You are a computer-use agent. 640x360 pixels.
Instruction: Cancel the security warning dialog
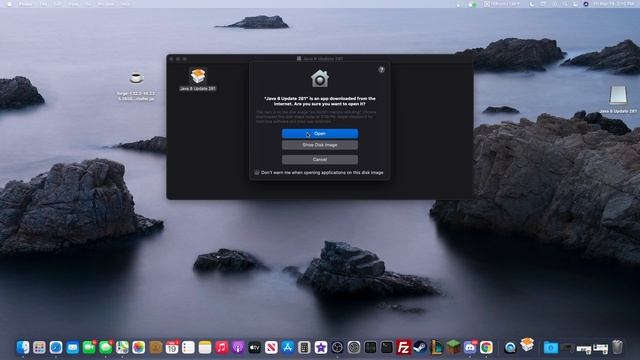coord(320,160)
